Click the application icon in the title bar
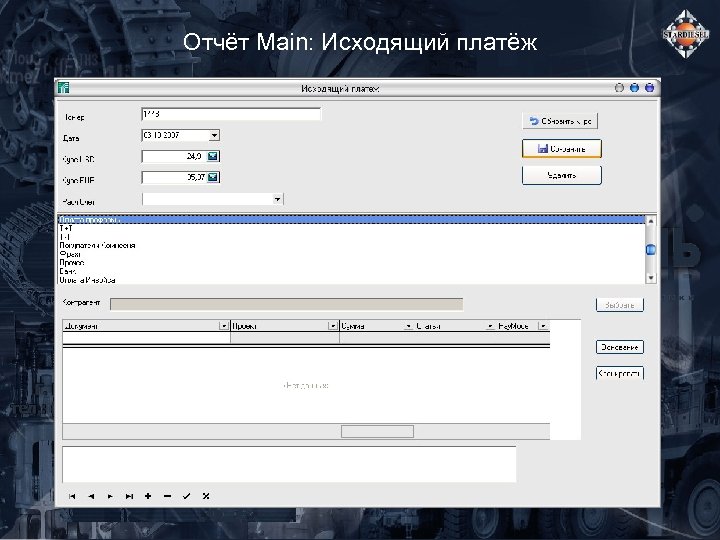720x540 pixels. point(63,88)
